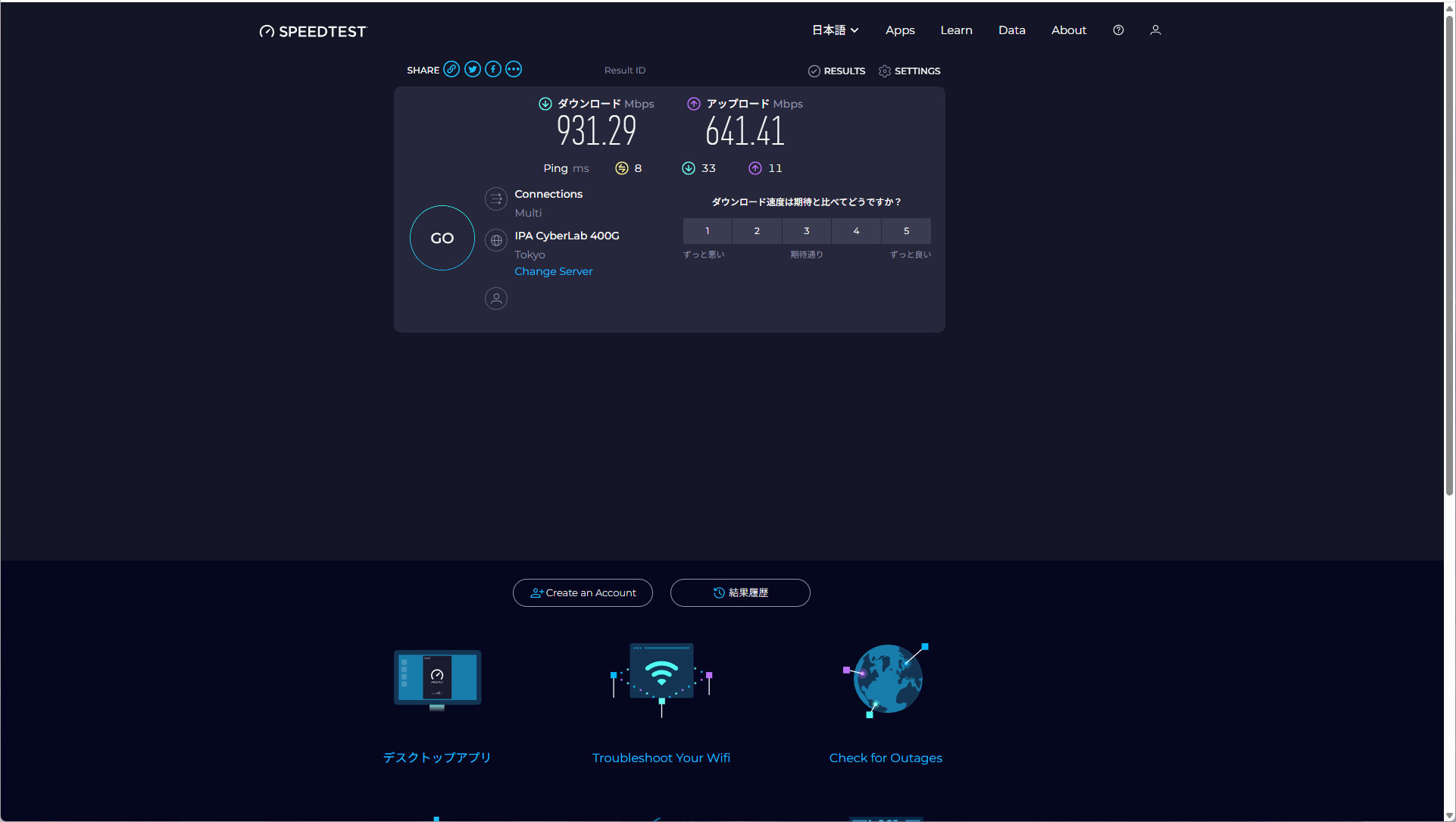Viewport: 1456px width, 822px height.
Task: Open the Apps menu
Action: (900, 30)
